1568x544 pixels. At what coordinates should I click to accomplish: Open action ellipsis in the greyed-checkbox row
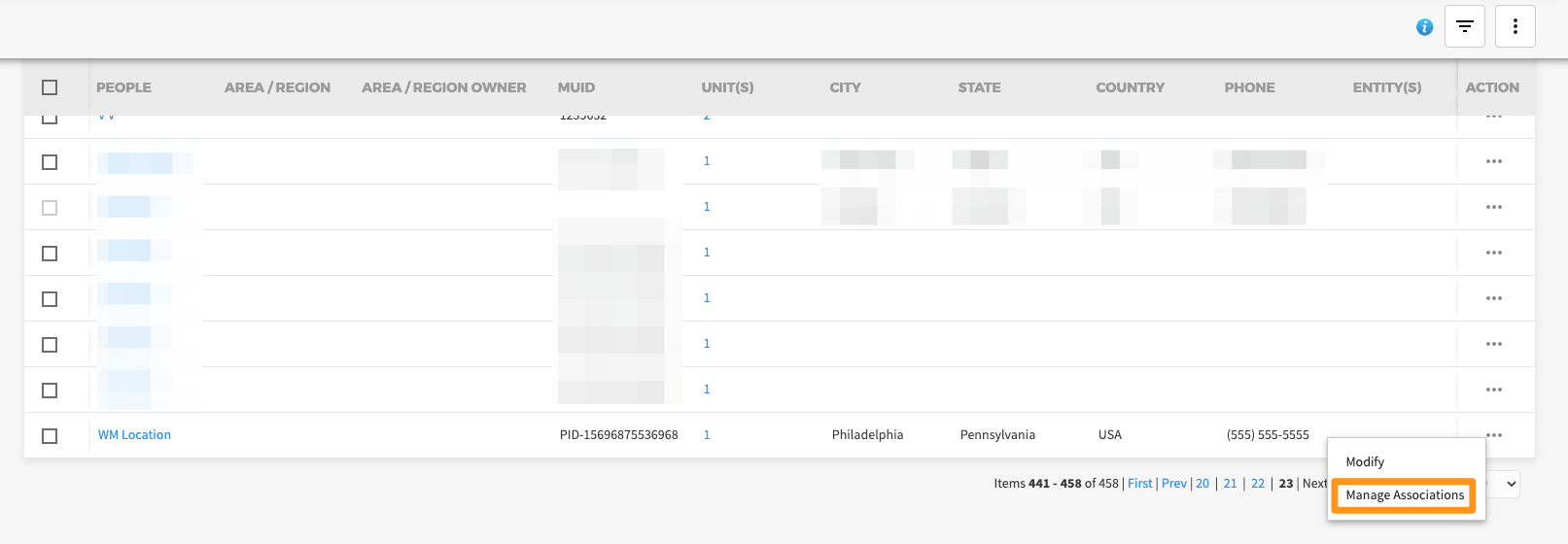coord(1494,207)
